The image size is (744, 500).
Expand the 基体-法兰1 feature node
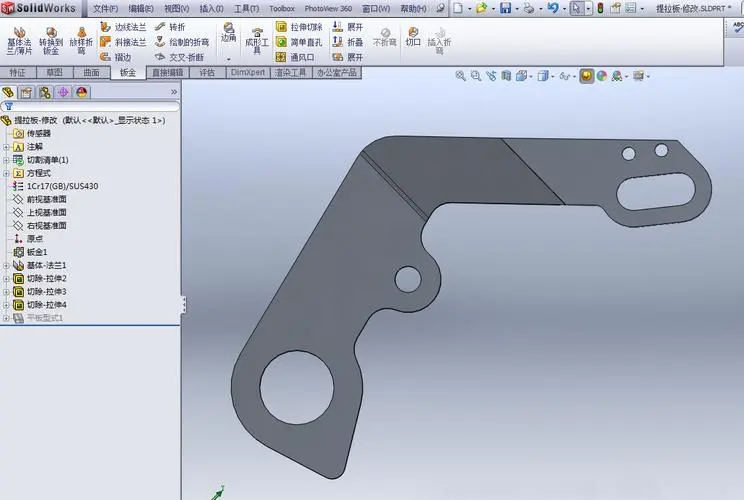(x=6, y=265)
